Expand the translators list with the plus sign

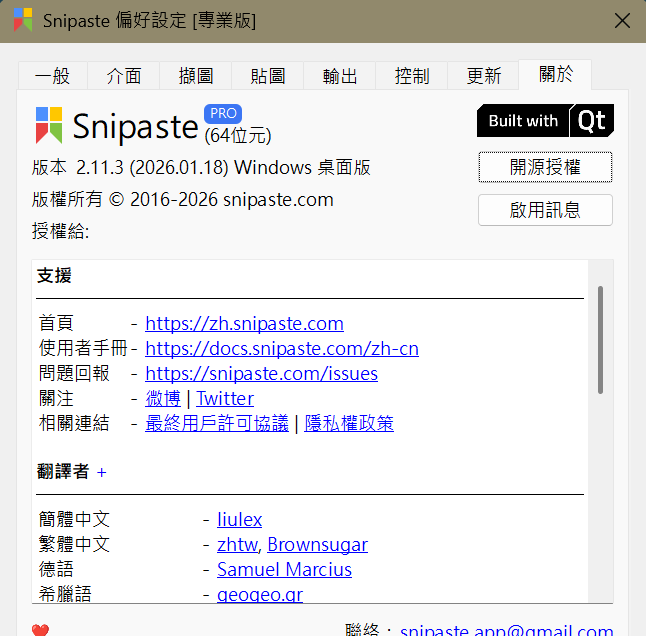point(102,473)
